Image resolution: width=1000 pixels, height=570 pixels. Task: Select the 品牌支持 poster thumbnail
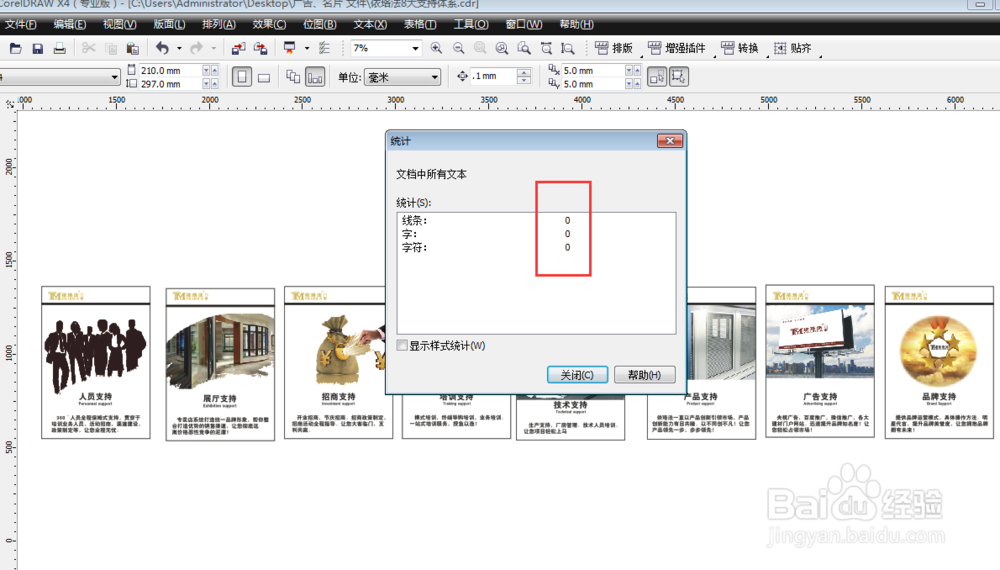[939, 362]
